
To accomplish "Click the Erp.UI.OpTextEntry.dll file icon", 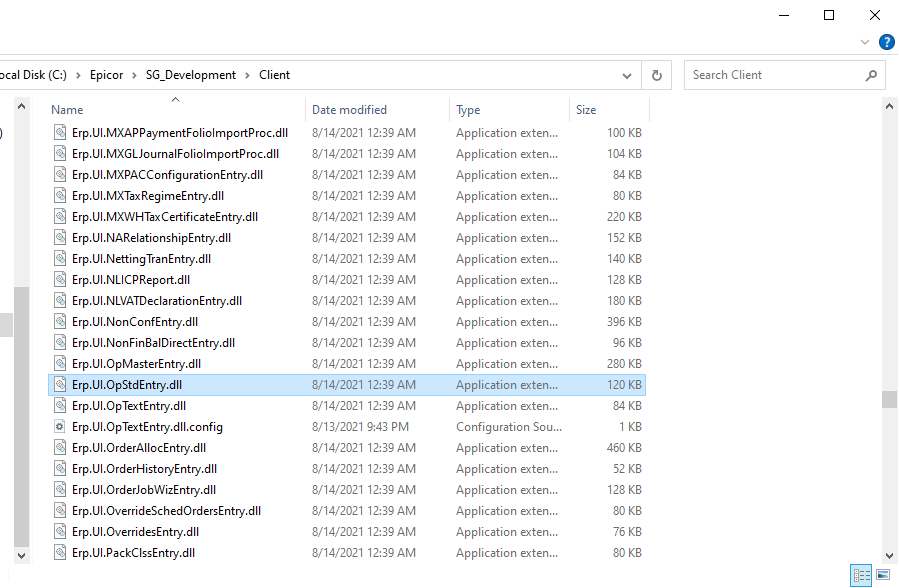I will coord(60,406).
